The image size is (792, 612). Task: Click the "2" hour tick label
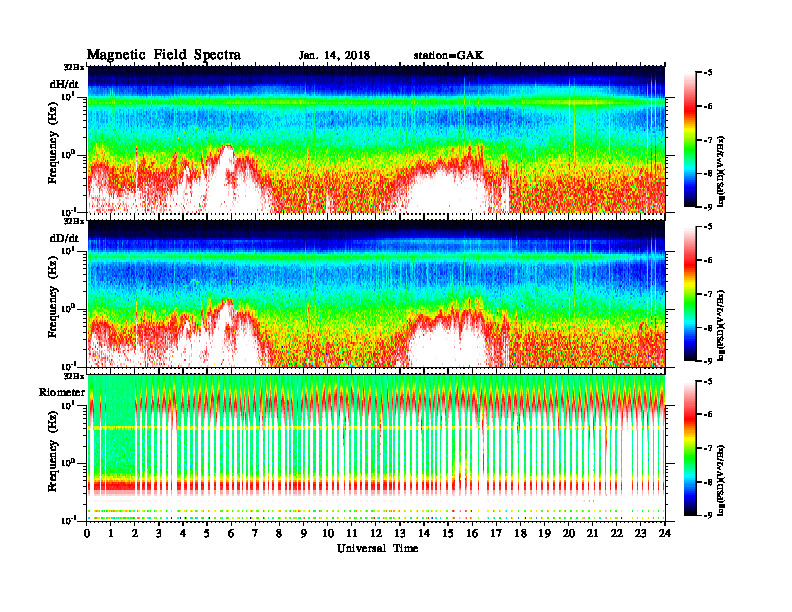click(135, 533)
